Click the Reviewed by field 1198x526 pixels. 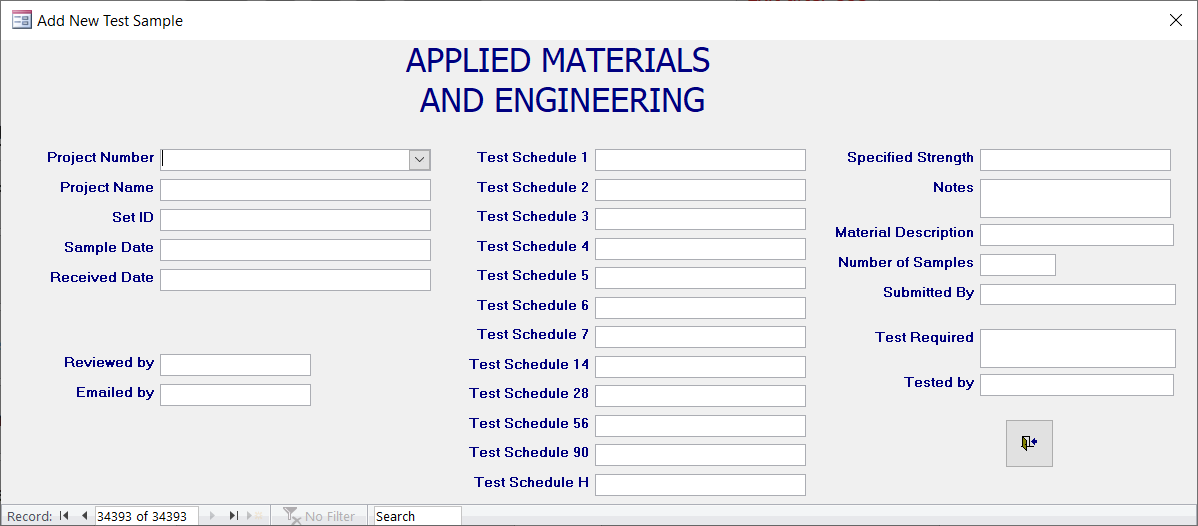[235, 365]
